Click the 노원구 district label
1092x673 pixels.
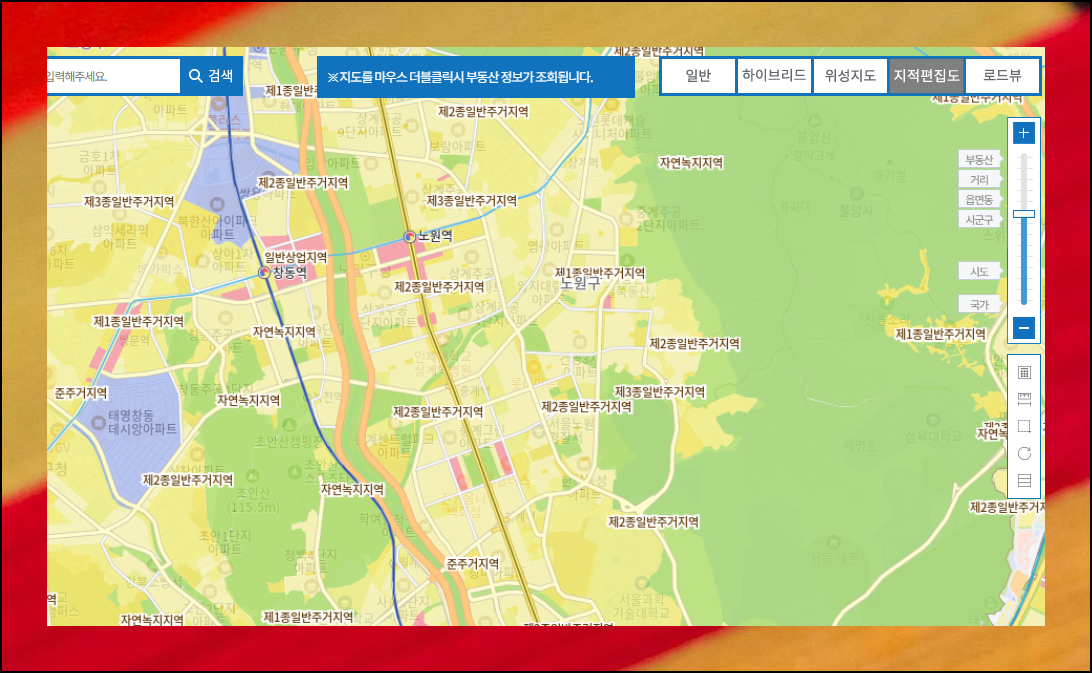click(x=579, y=284)
